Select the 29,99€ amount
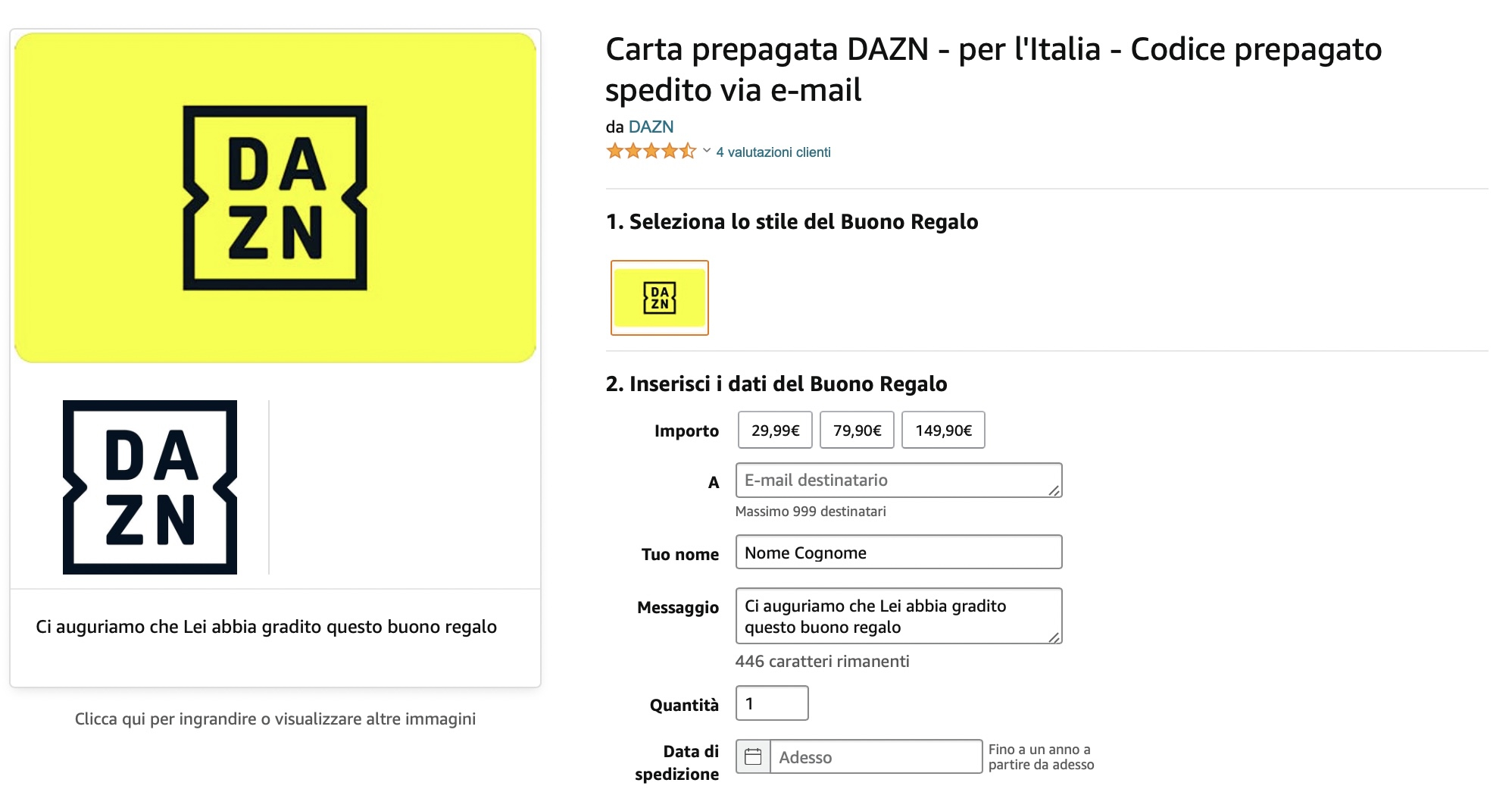The height and width of the screenshot is (811, 1512). (x=773, y=430)
